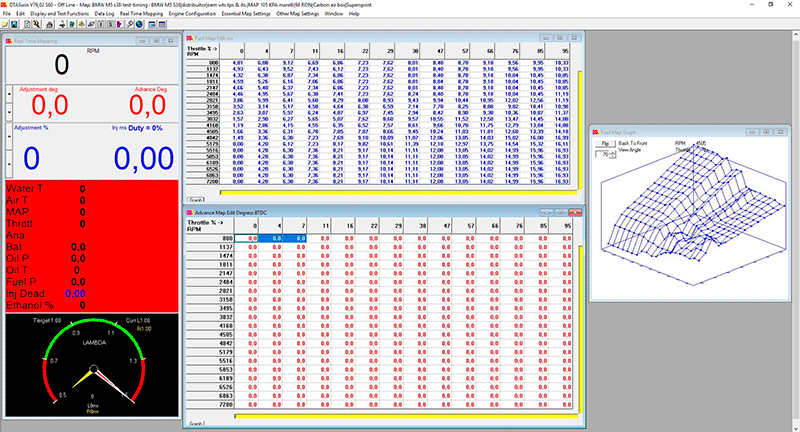Decrease Adjustment deg with down arrow

[9, 111]
